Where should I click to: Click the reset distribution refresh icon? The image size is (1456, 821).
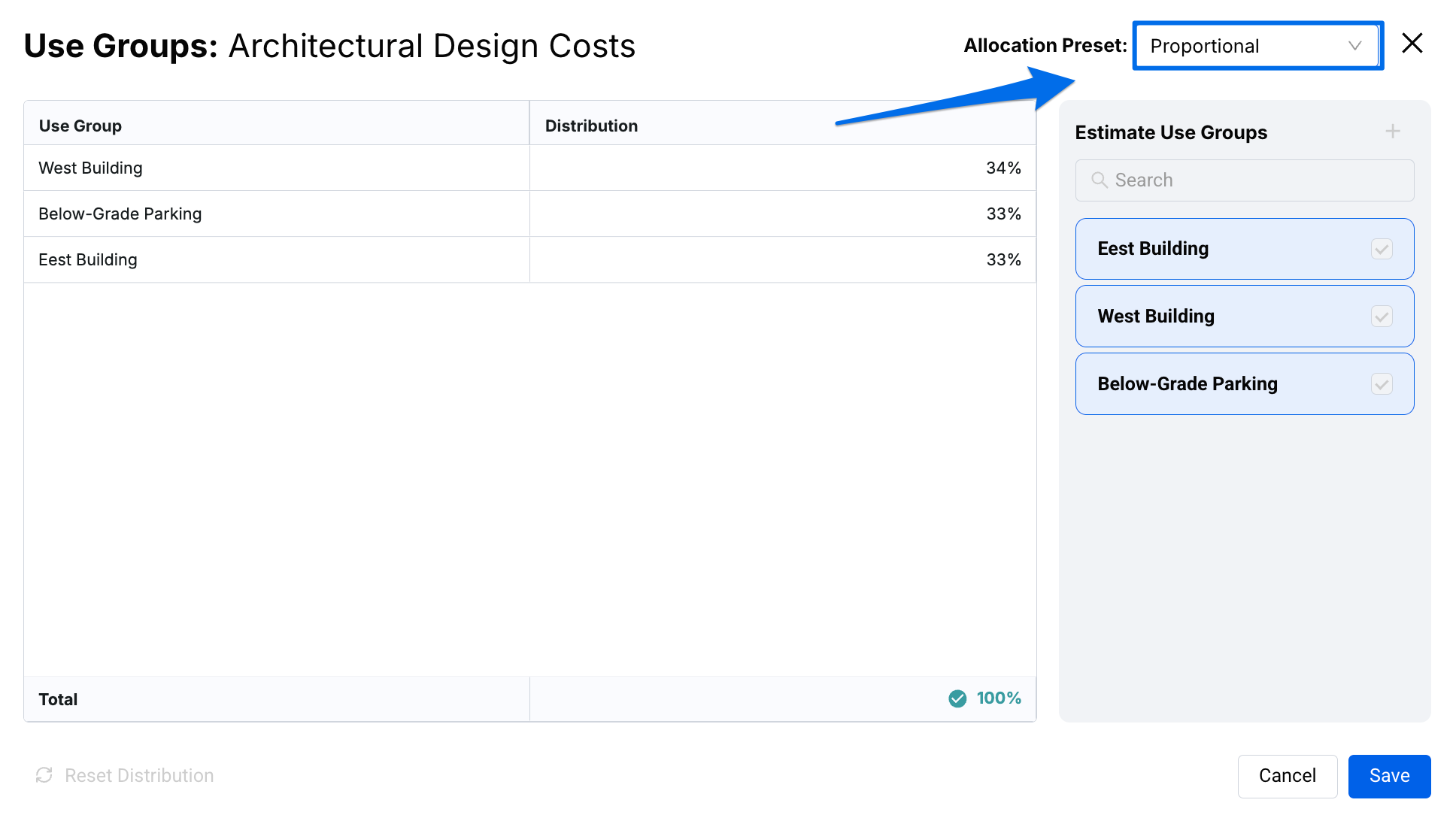(44, 775)
